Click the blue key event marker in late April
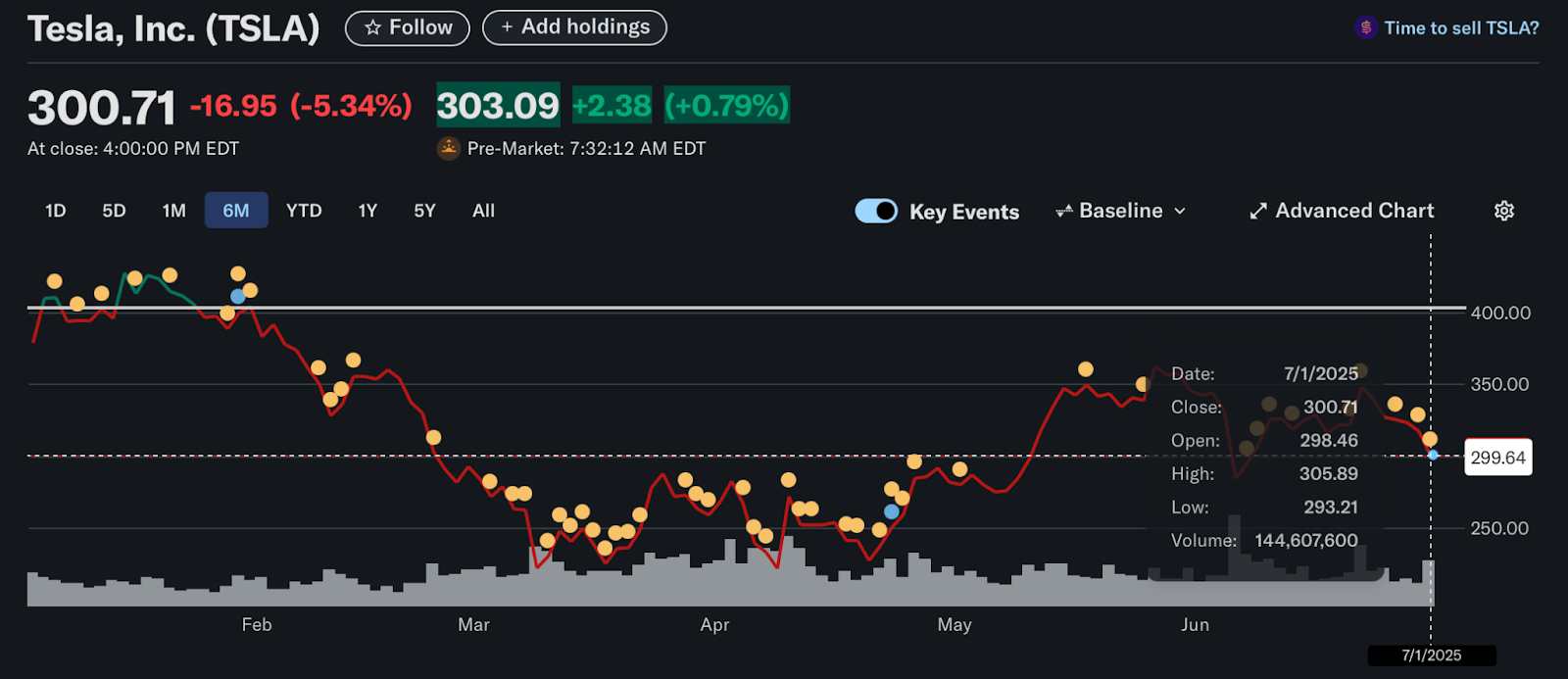 coord(892,511)
